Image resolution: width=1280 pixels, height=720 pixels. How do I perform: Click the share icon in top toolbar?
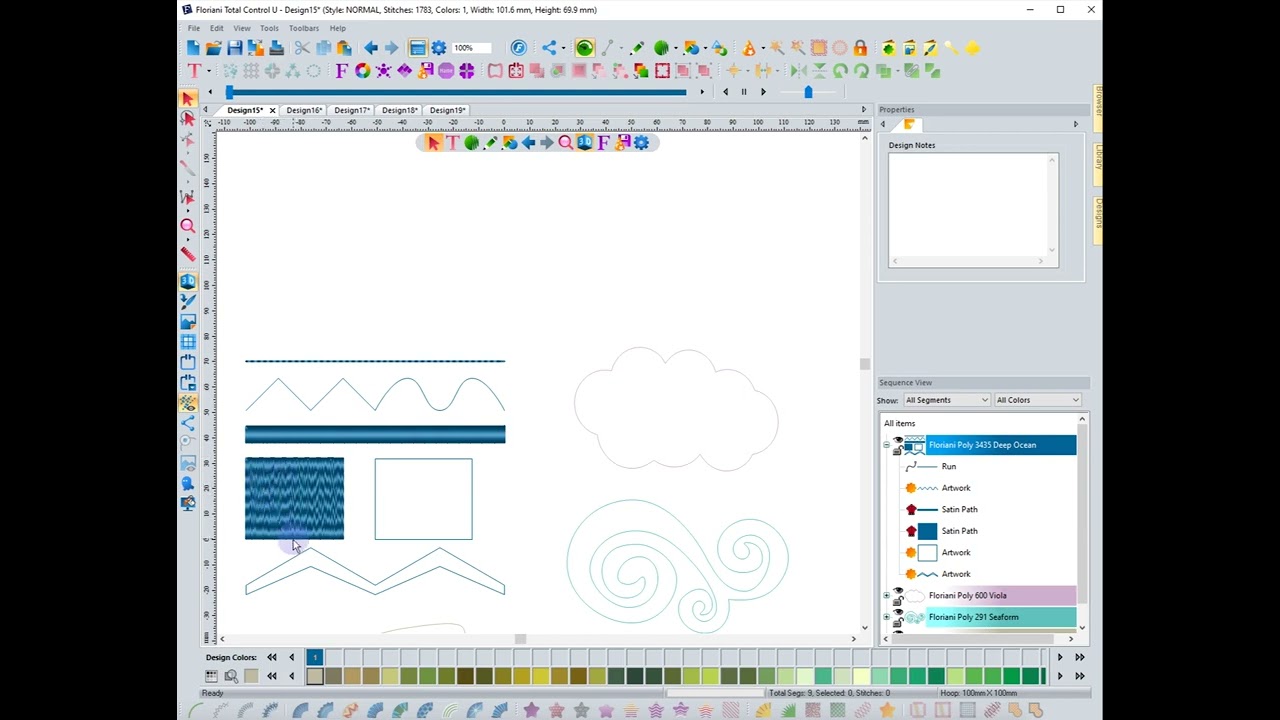548,48
